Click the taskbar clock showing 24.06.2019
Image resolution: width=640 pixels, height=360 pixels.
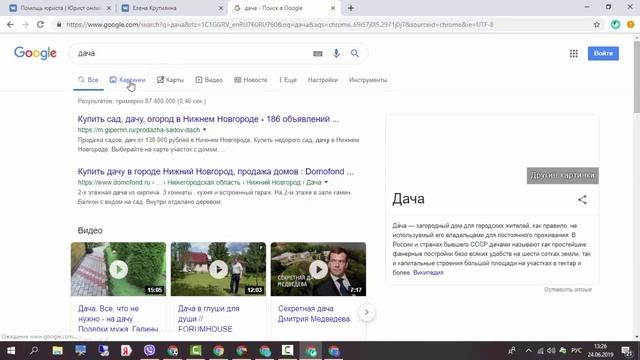[600, 351]
